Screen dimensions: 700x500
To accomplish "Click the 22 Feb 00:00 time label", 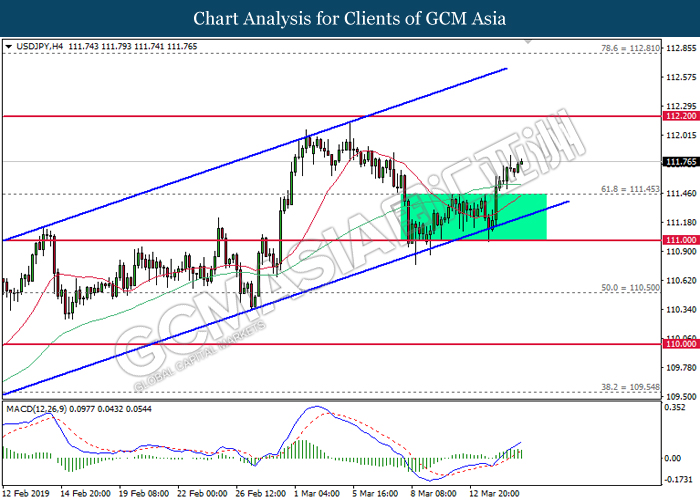I will [x=202, y=494].
